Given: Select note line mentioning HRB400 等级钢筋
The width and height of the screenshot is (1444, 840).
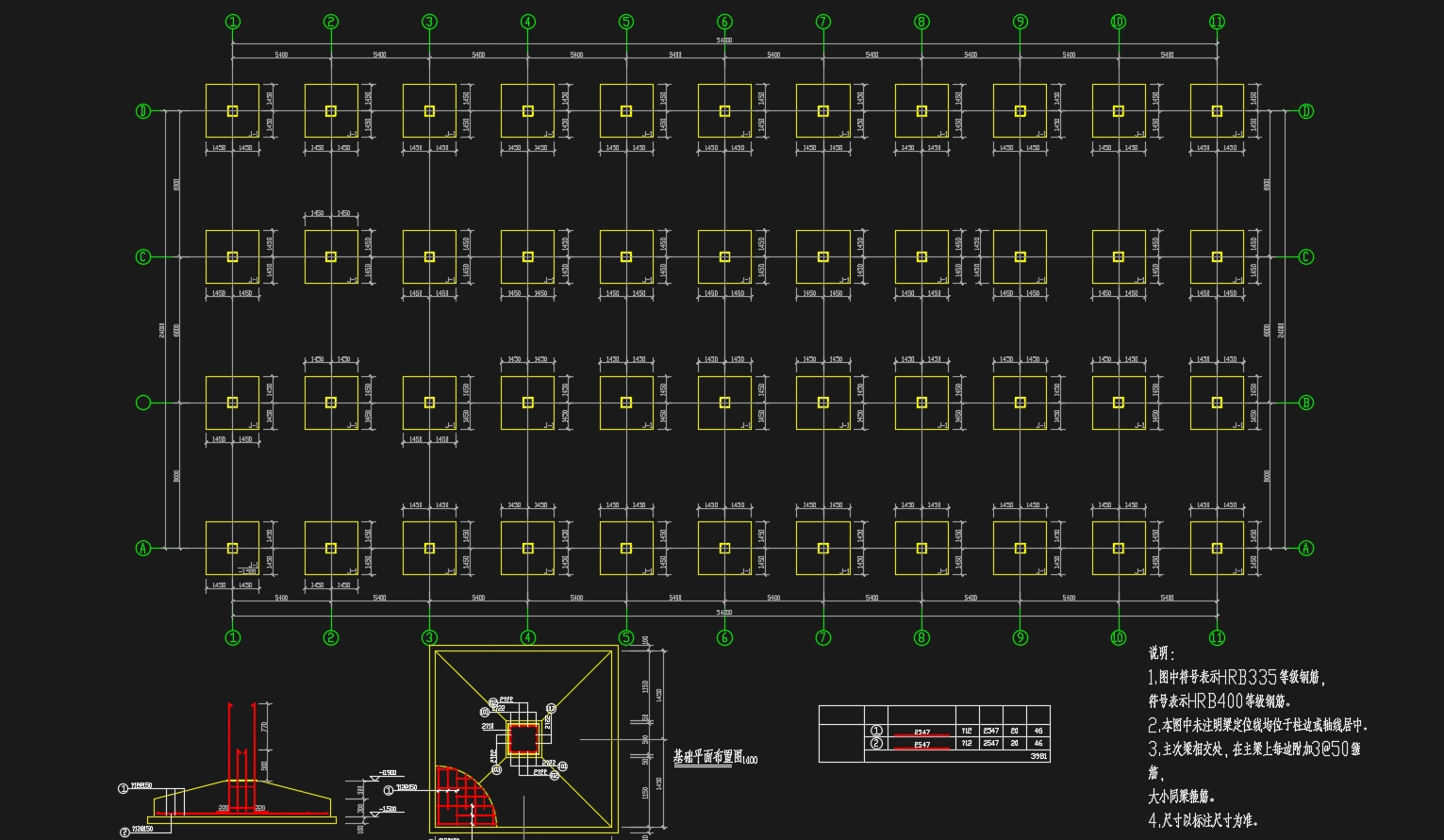Looking at the screenshot, I should click(x=1220, y=701).
